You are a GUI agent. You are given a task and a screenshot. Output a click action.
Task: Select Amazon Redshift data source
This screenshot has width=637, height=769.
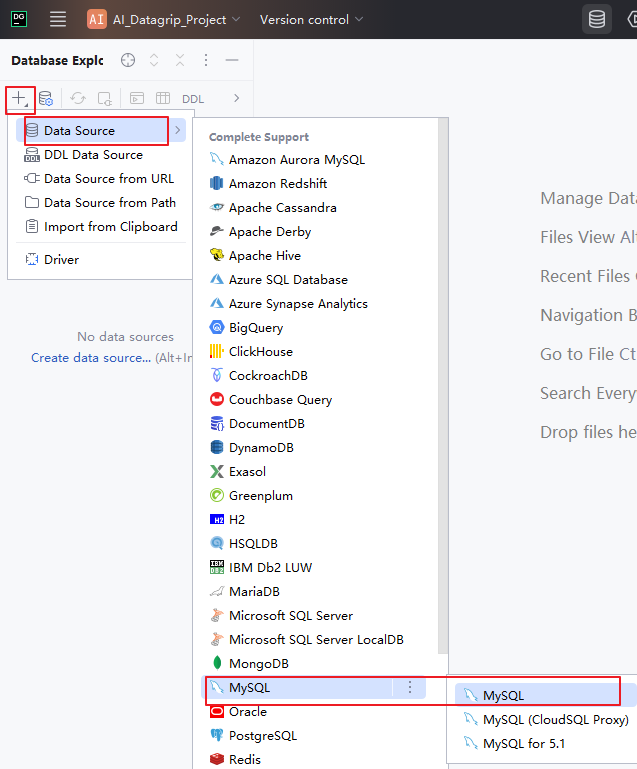pyautogui.click(x=314, y=184)
